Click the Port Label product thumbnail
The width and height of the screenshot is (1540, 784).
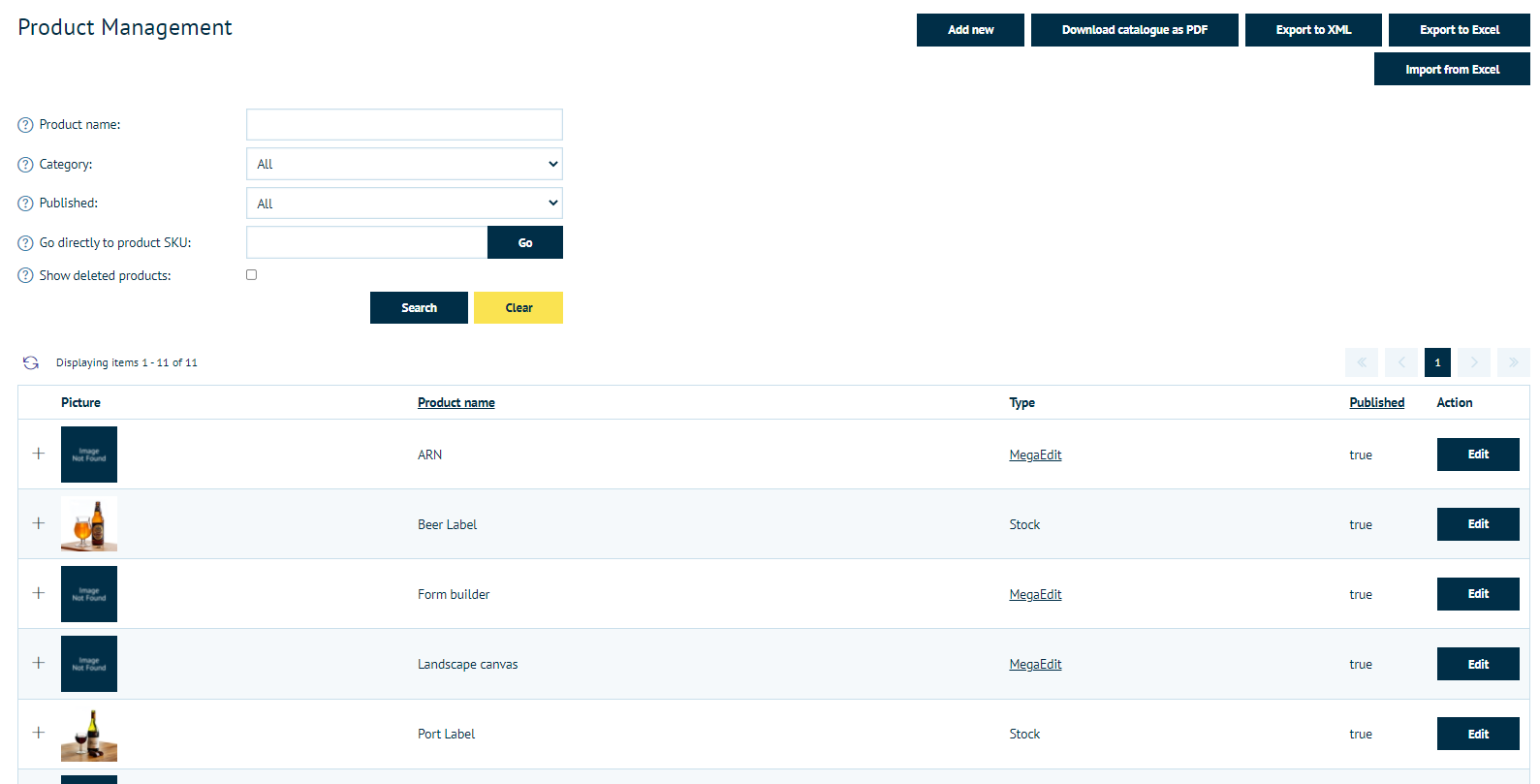click(89, 735)
